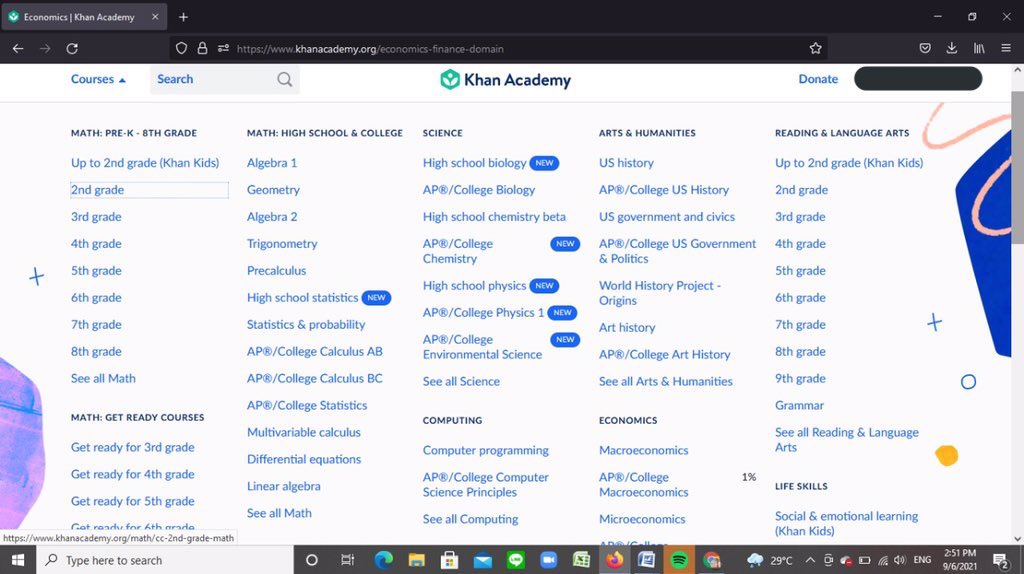Open the Art history link

click(627, 328)
